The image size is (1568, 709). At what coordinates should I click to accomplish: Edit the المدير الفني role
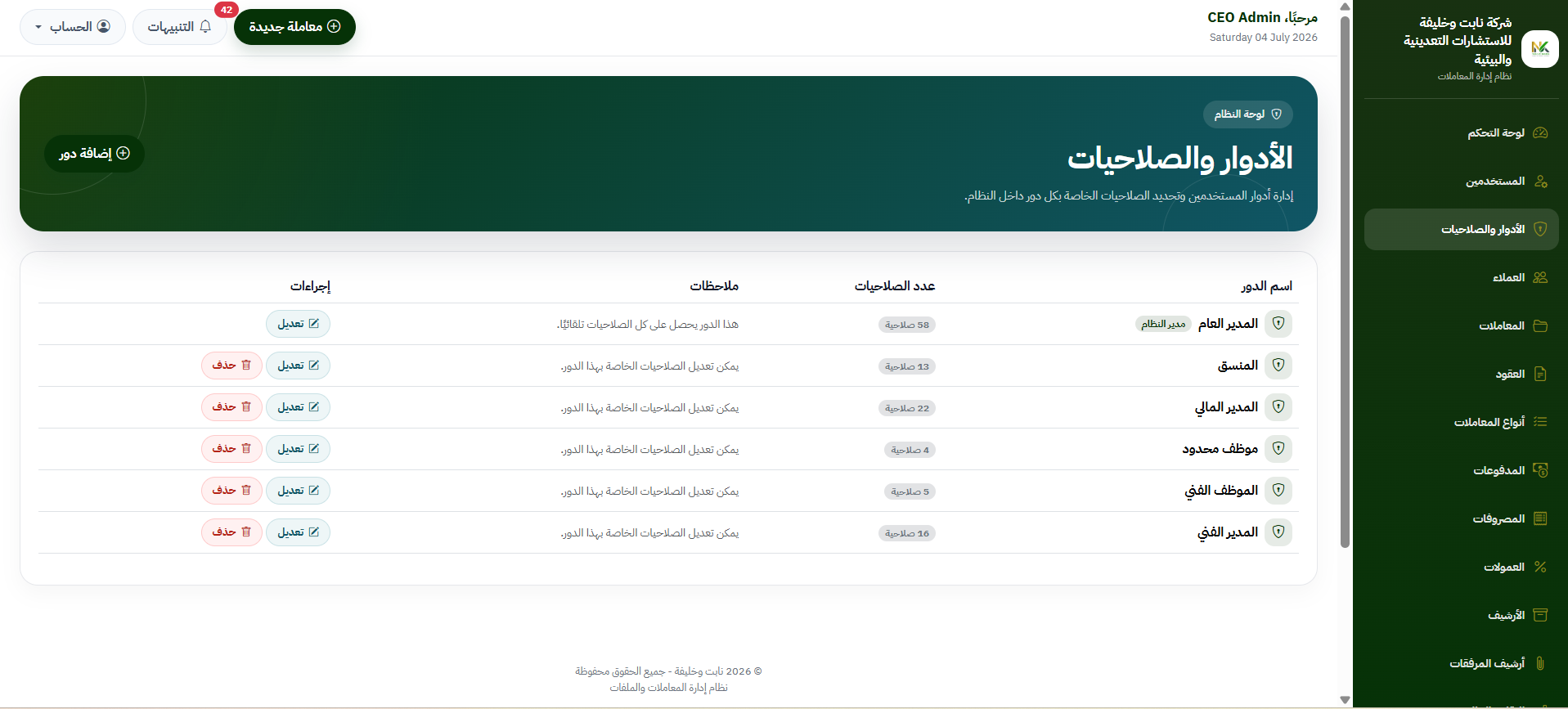click(298, 532)
